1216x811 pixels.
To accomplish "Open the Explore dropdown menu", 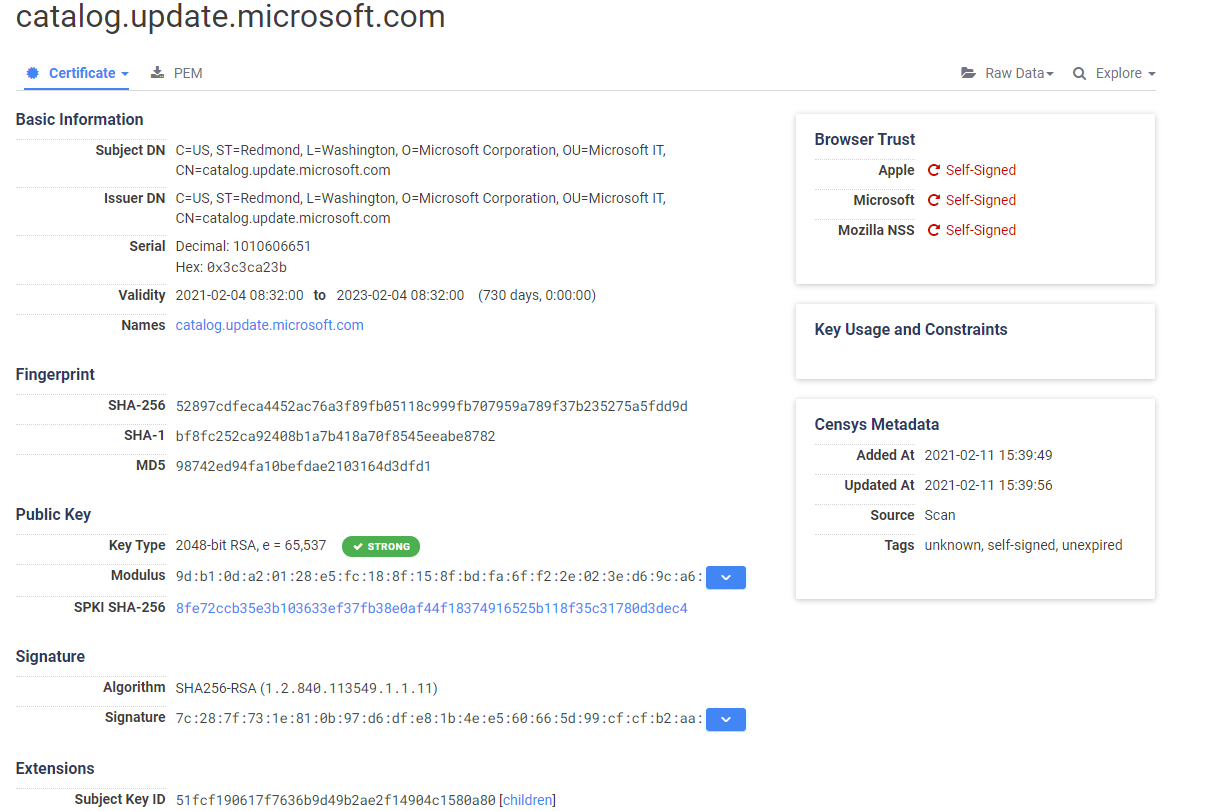I will [1115, 73].
